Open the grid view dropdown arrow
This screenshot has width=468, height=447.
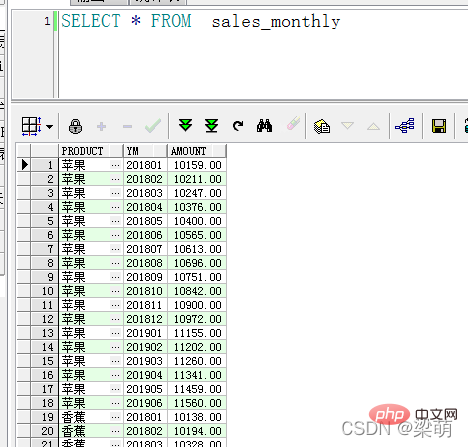coord(50,127)
